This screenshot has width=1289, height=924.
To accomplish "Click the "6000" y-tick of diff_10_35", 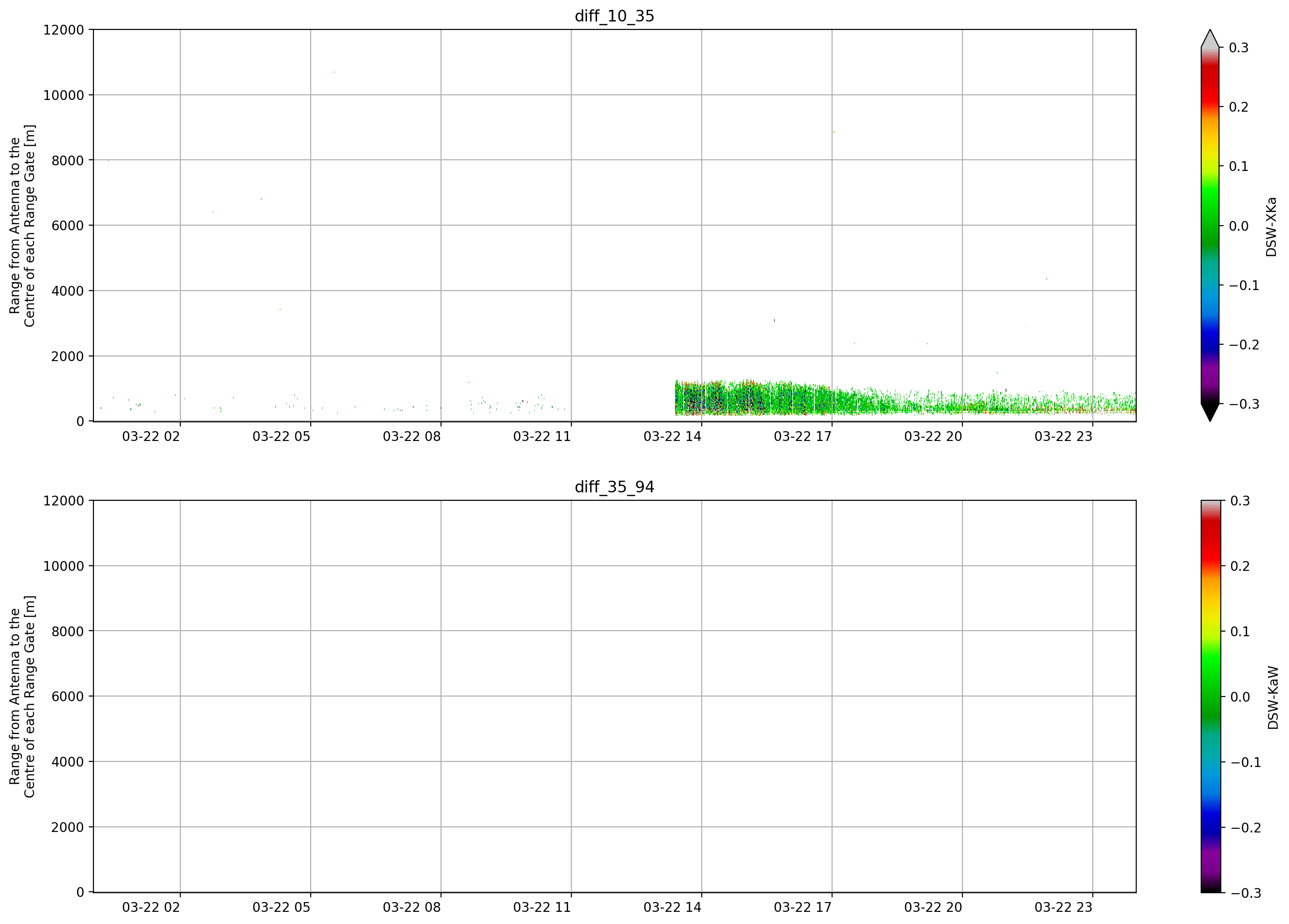I will click(x=68, y=226).
